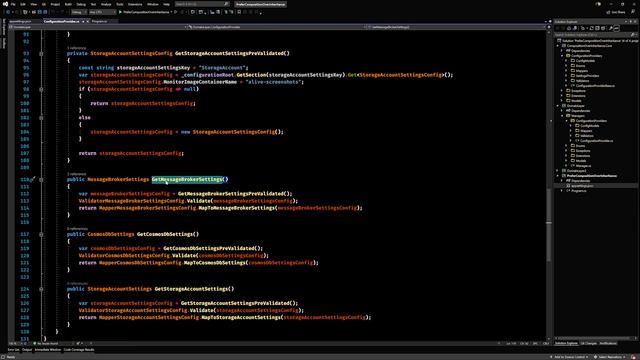Open the GetMessageBrokerSettings member dropdown
This screenshot has width=640, height=360.
(x=455, y=27)
